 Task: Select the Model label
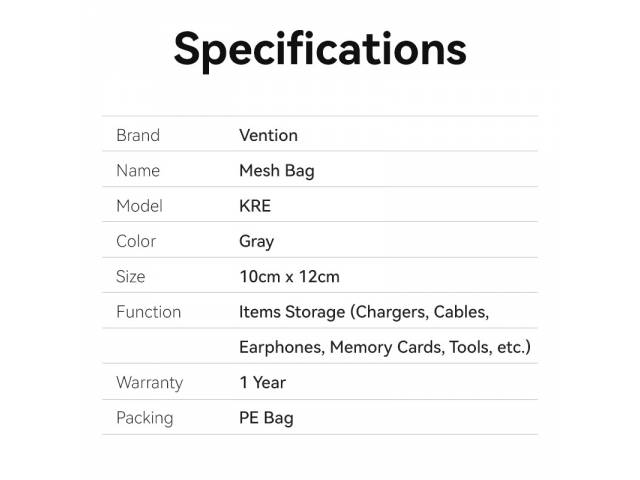click(140, 206)
